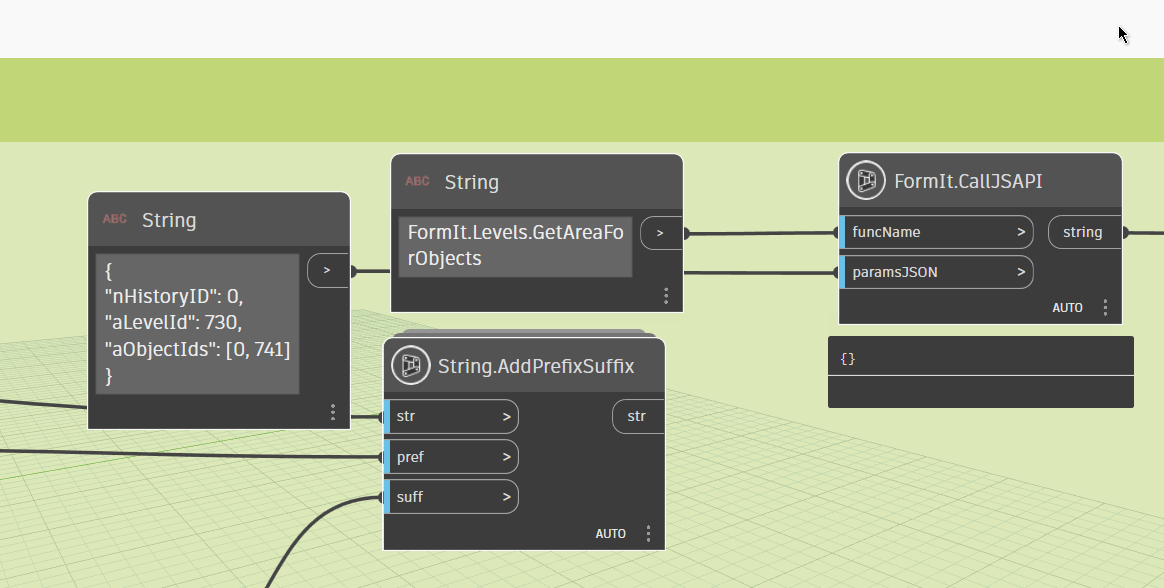Open the three-dot options menu on the CallJSAPI node
This screenshot has height=588, width=1164.
(1105, 307)
